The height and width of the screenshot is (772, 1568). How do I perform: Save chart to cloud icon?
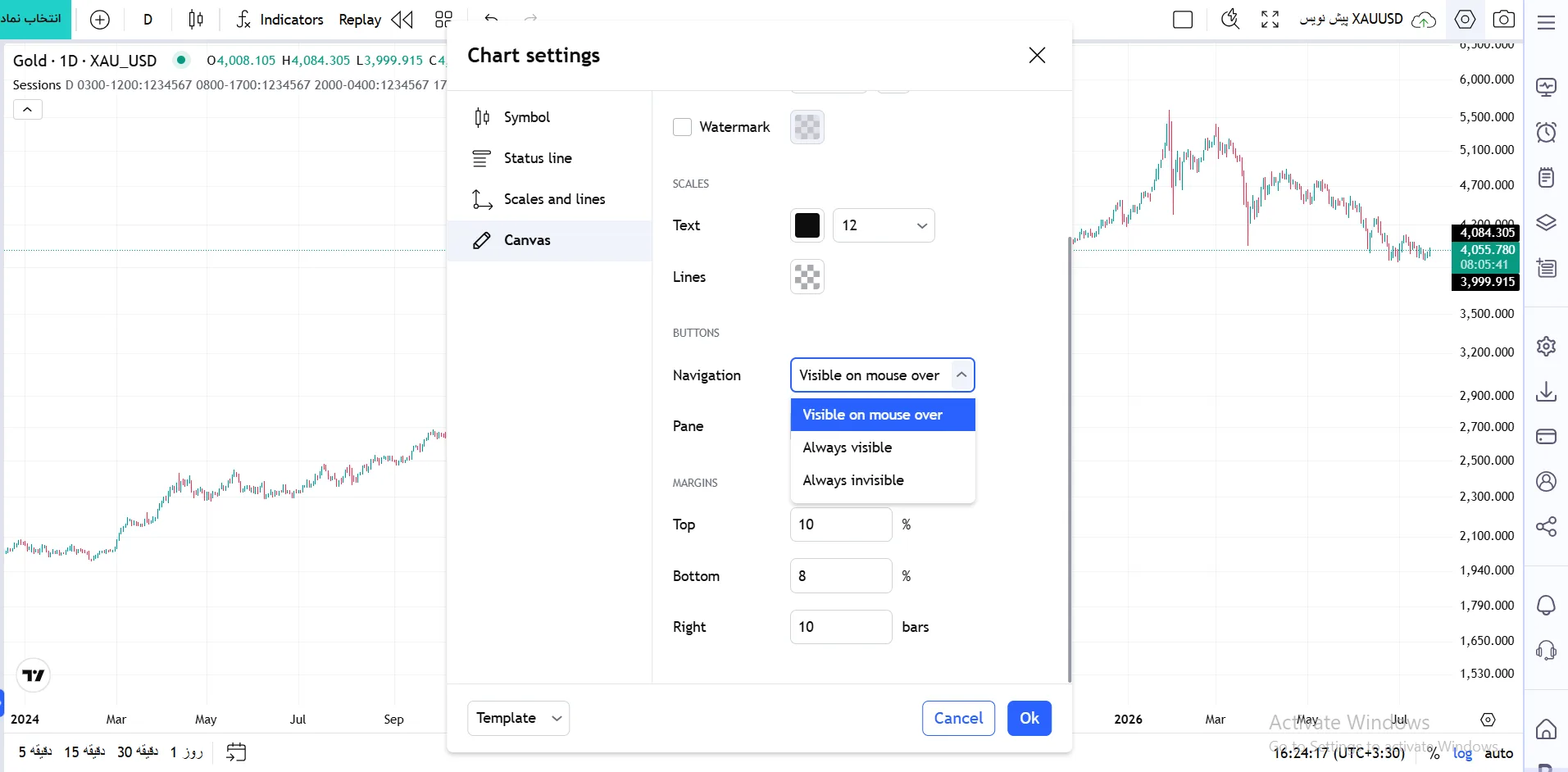(1424, 20)
